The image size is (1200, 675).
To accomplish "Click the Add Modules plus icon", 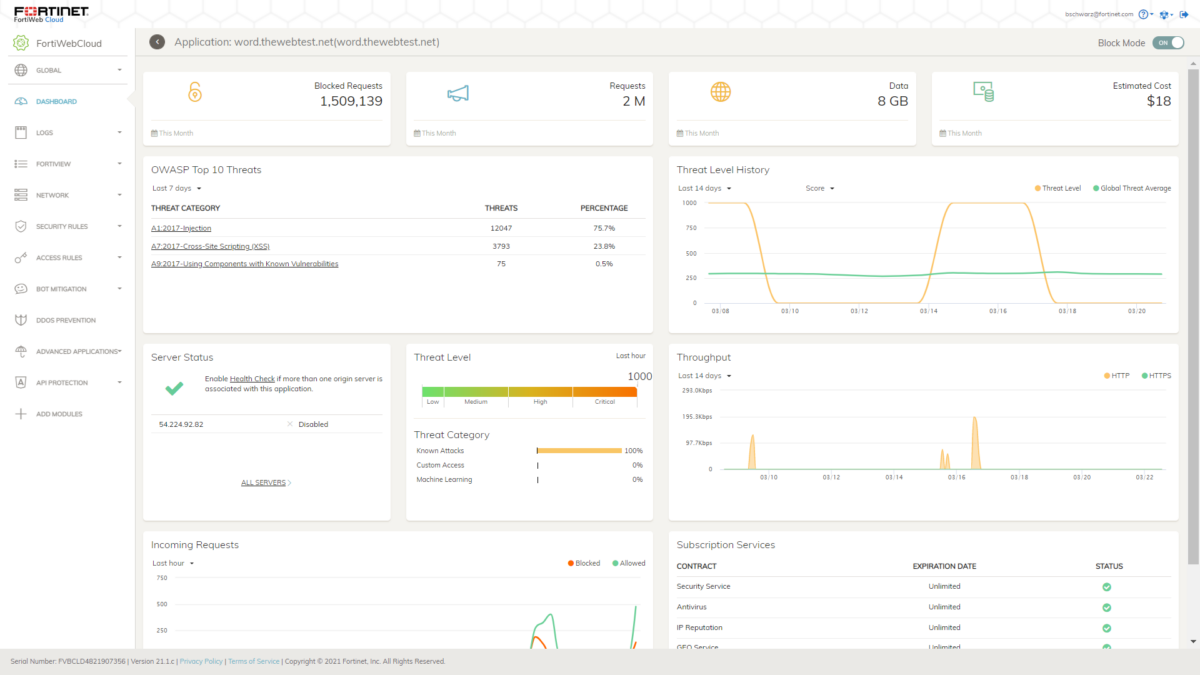I will pos(20,413).
